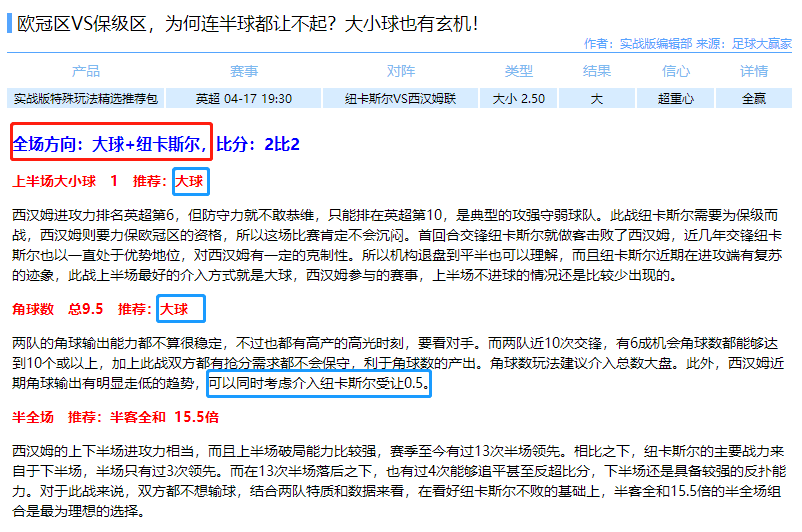This screenshot has width=802, height=532.
Task: Click 大球 recommendation beside 上半场大小球
Action: (x=189, y=181)
